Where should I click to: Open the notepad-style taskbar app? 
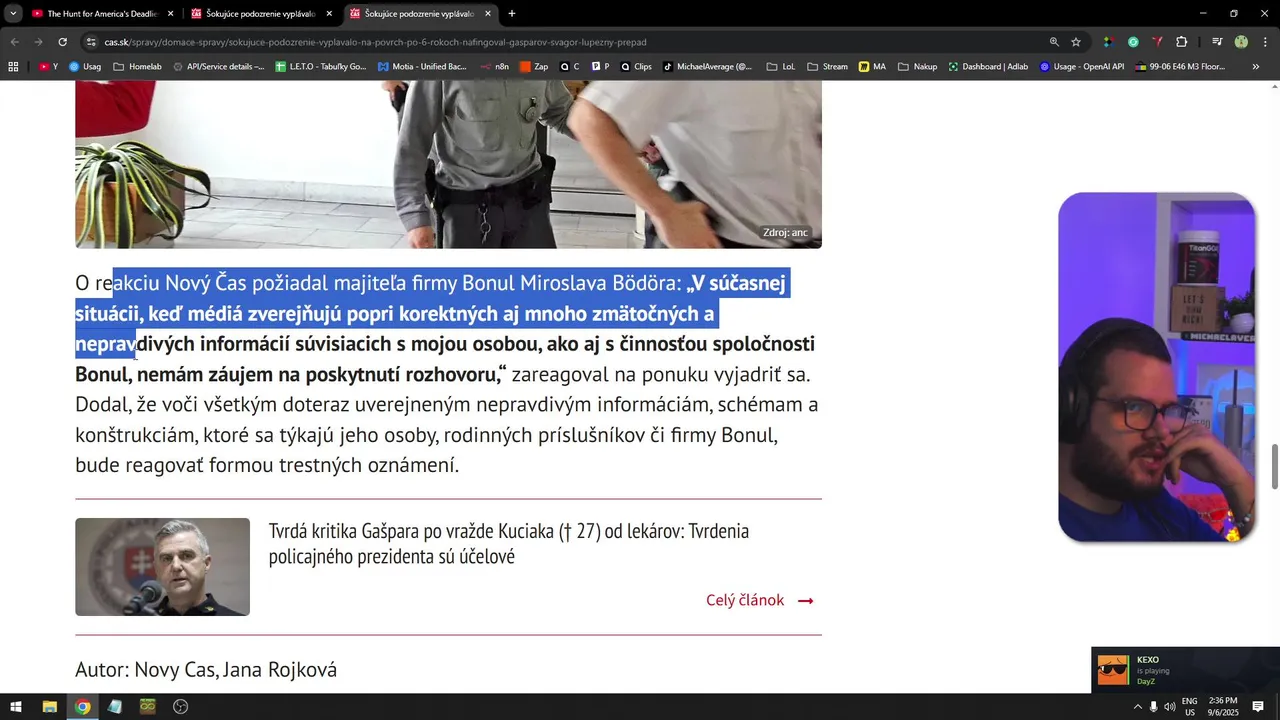pyautogui.click(x=115, y=706)
